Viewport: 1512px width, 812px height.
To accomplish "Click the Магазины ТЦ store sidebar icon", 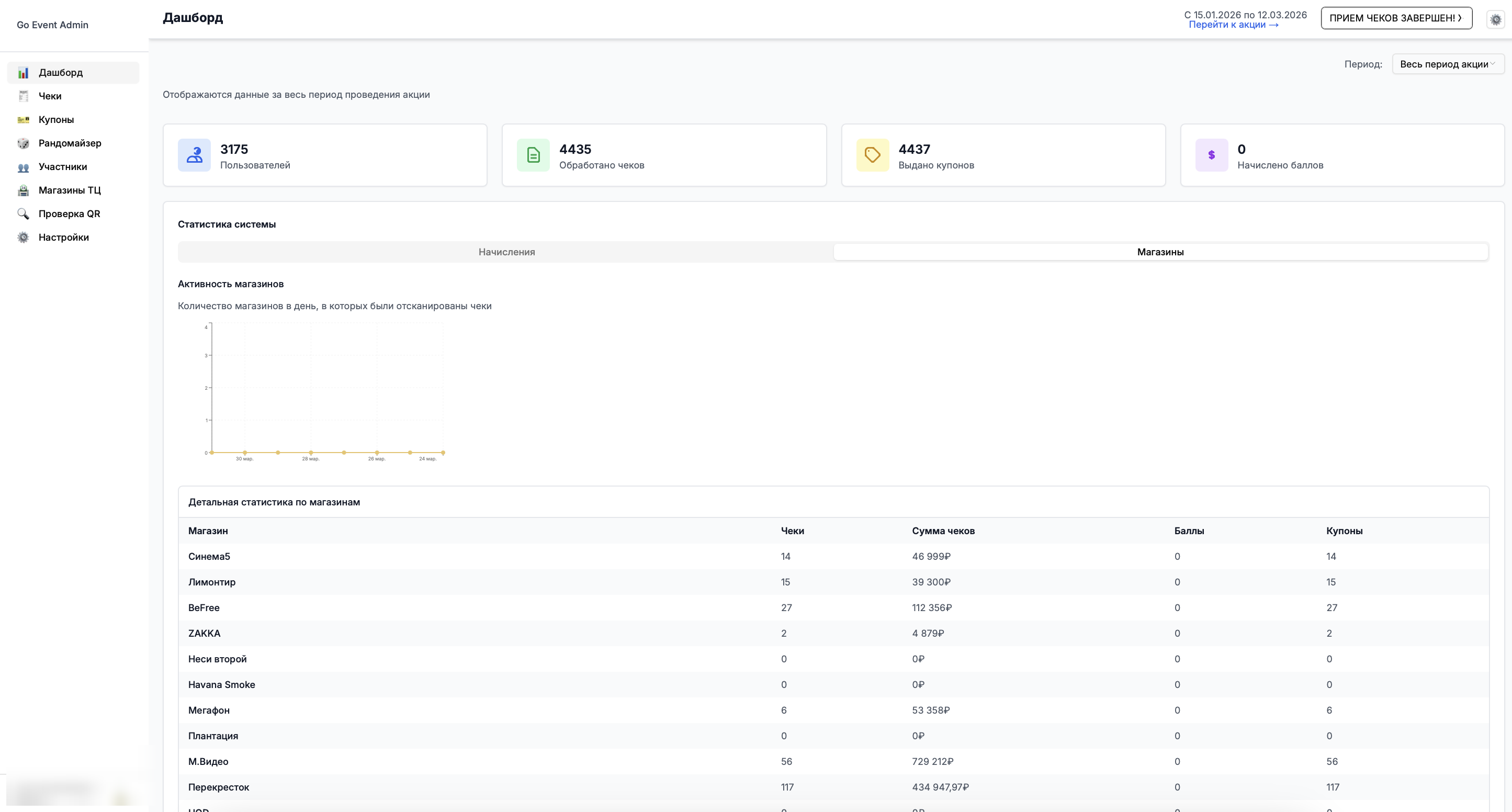I will pos(23,190).
